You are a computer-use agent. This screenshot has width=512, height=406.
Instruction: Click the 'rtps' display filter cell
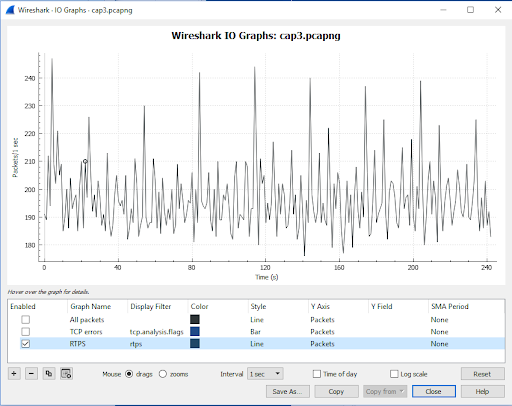136,344
